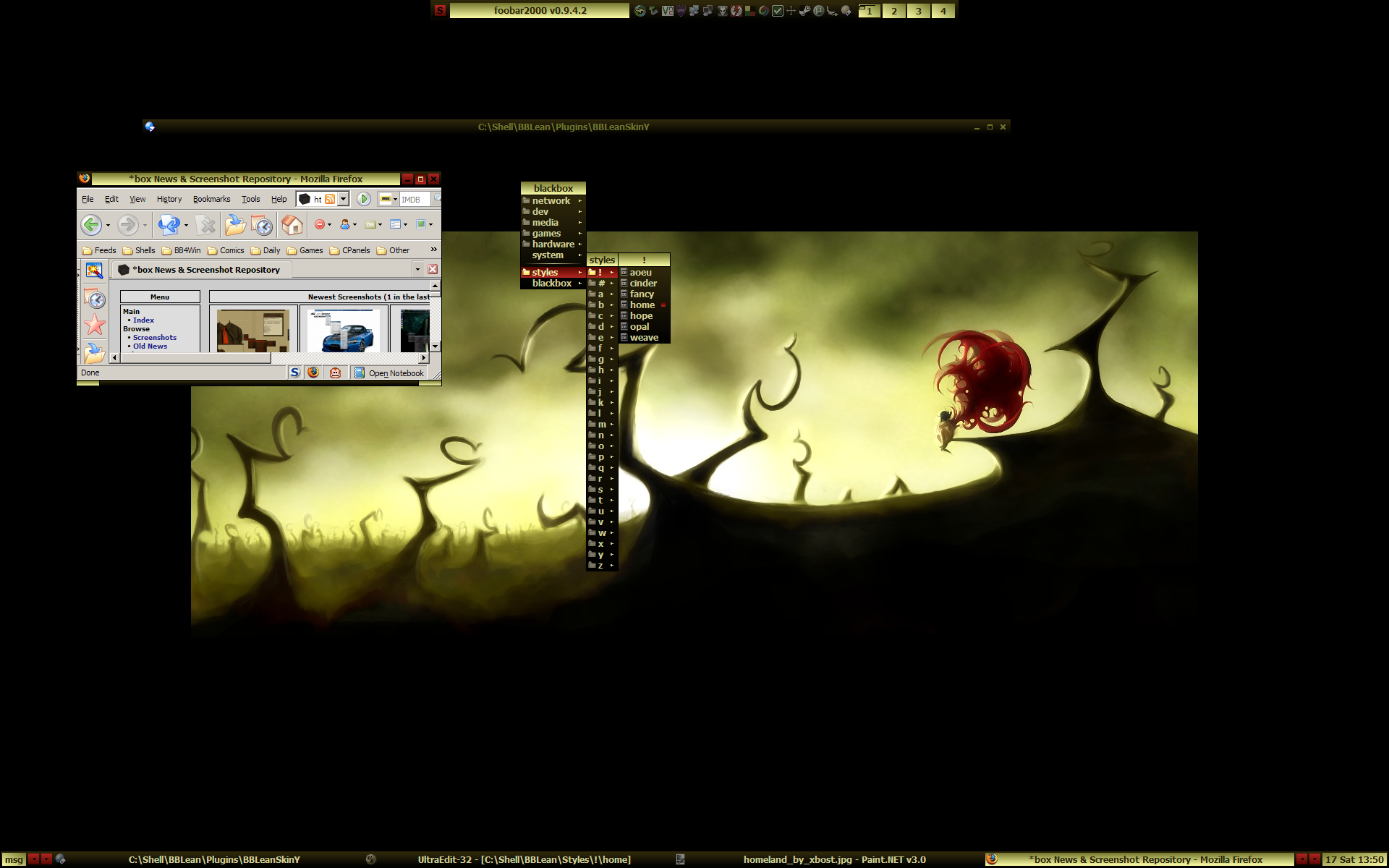Open the sidebar Bookmarks star icon
Viewport: 1389px width, 868px height.
tap(95, 325)
